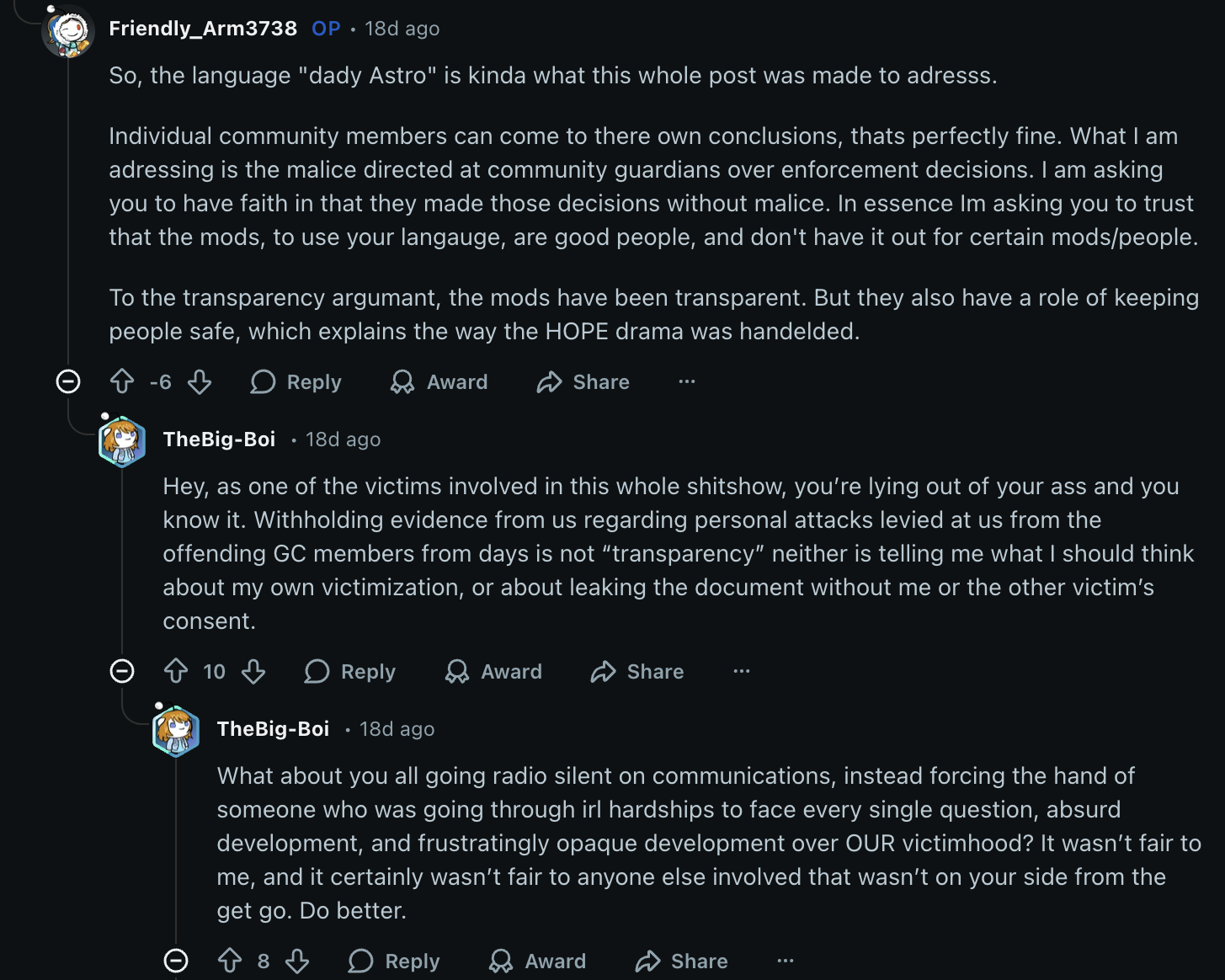Share the comment ending in "Do better."
The image size is (1225, 980).
click(x=681, y=961)
